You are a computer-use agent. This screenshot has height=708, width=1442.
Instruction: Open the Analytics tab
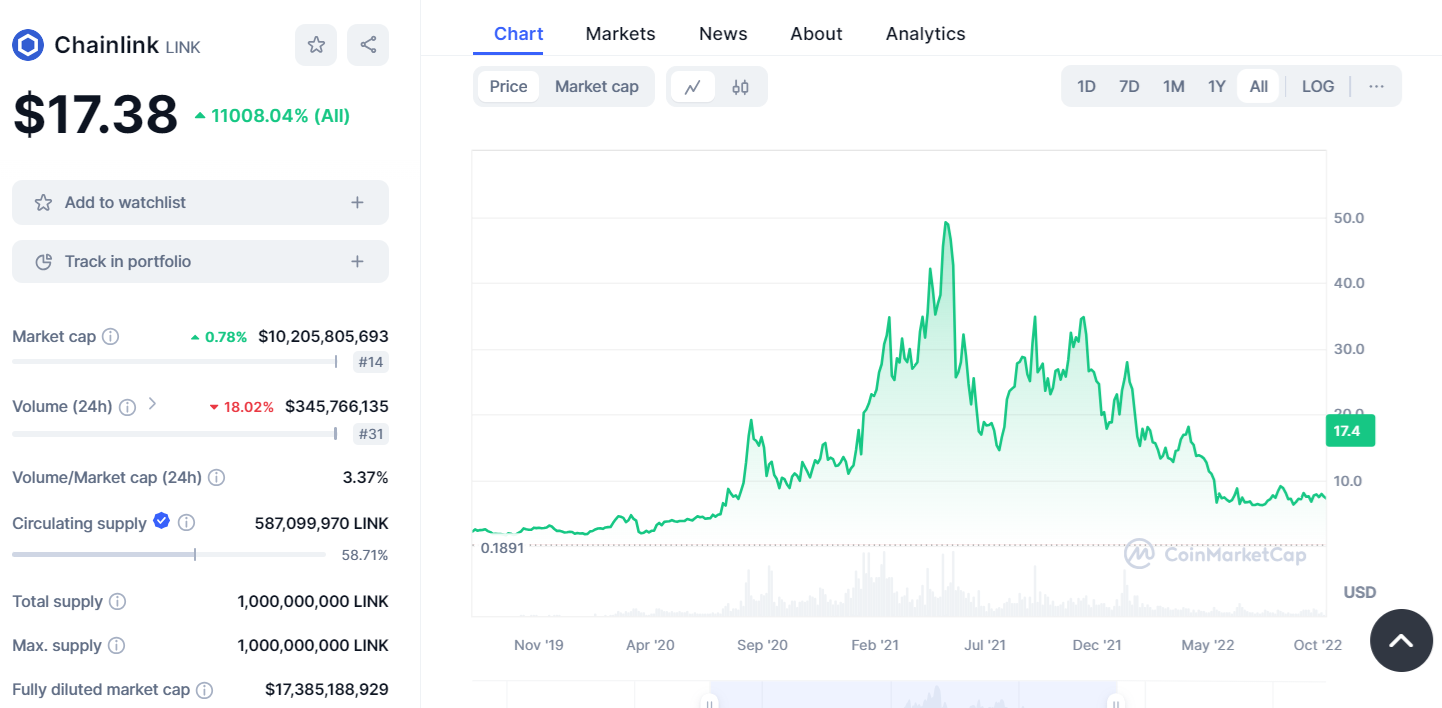[926, 34]
